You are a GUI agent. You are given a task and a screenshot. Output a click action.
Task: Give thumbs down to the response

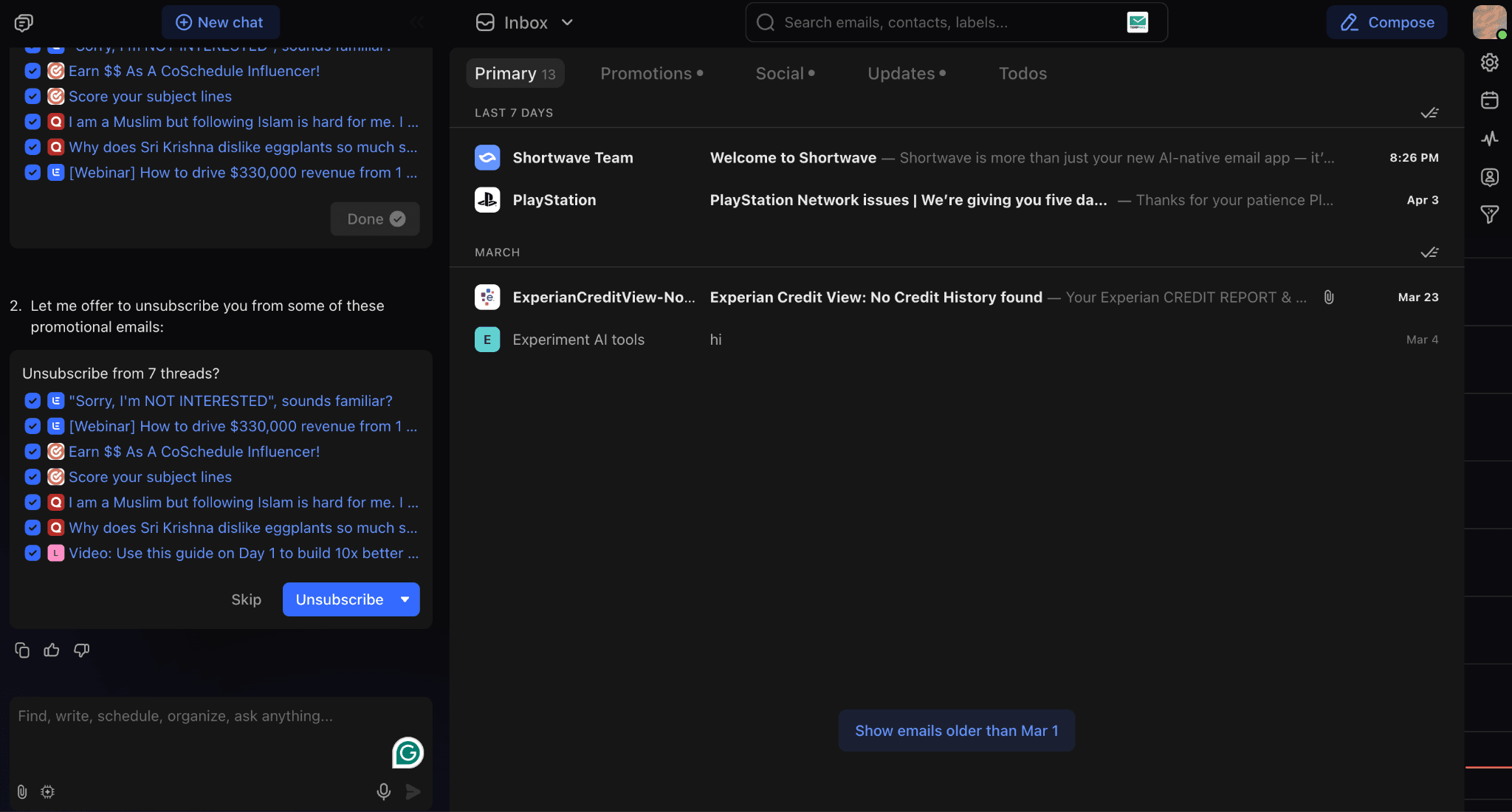(81, 650)
